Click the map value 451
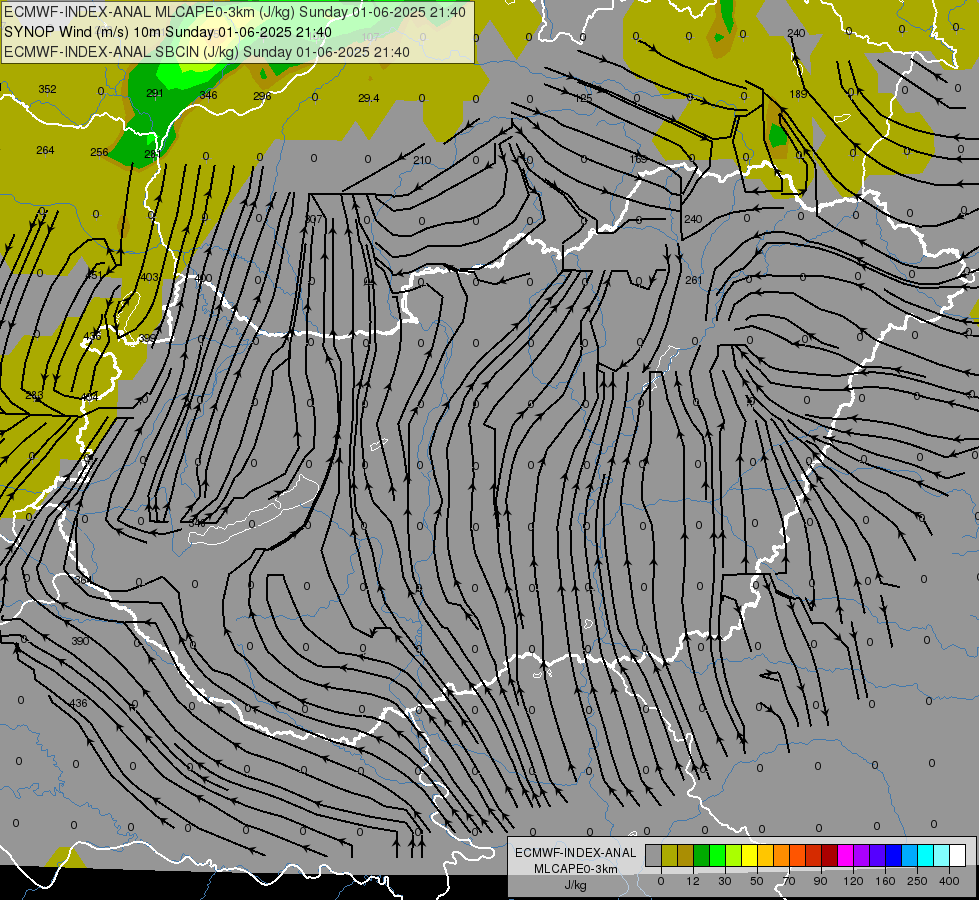 (94, 275)
